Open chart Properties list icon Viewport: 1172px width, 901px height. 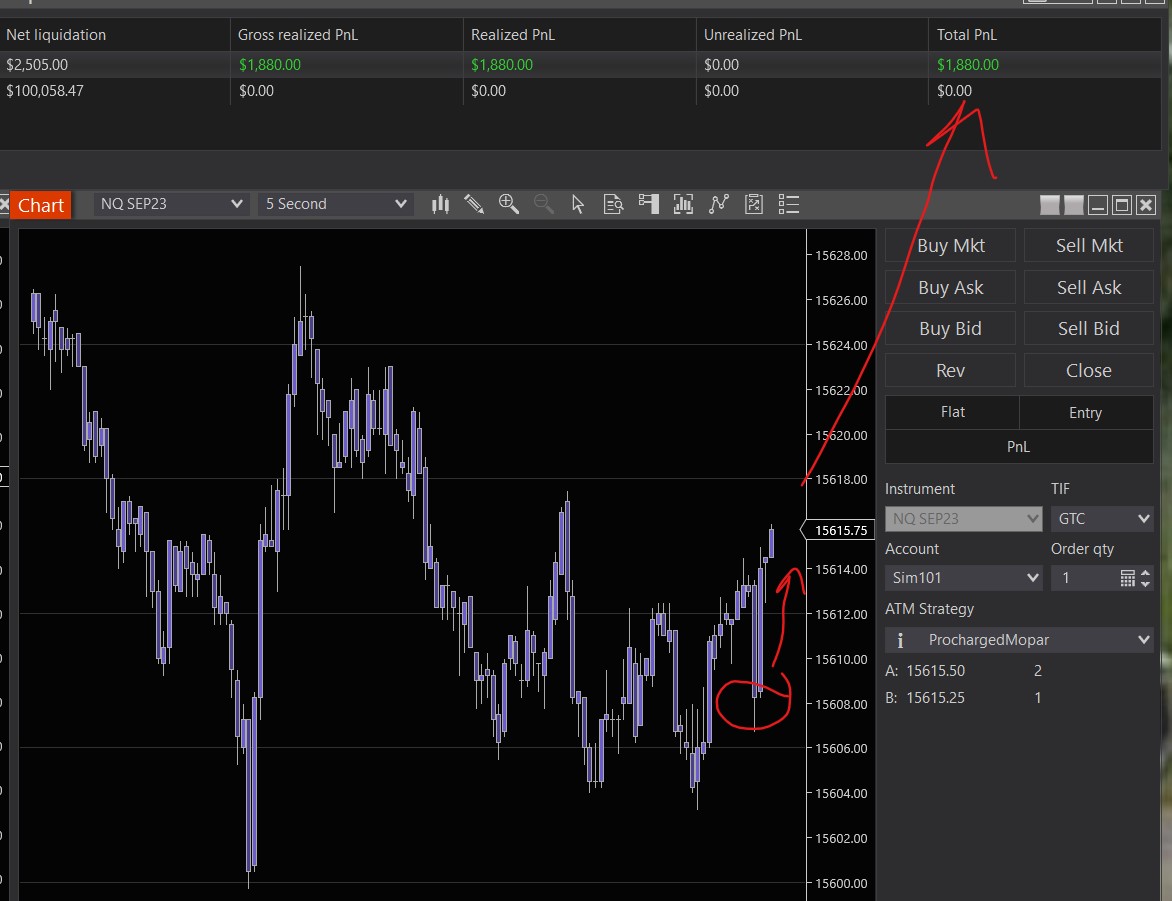pos(789,204)
